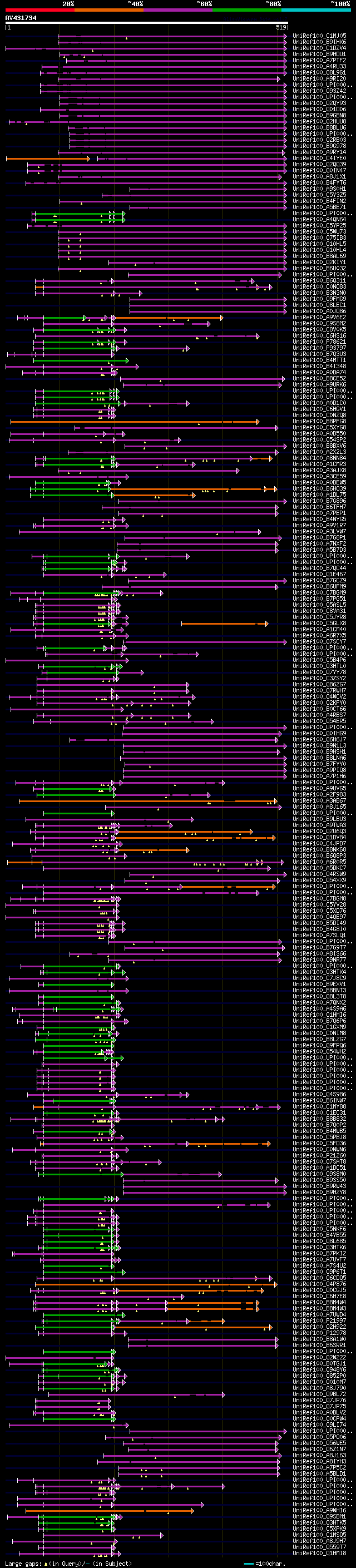Click the UniRef100_Q86ZG7 label

(319, 684)
